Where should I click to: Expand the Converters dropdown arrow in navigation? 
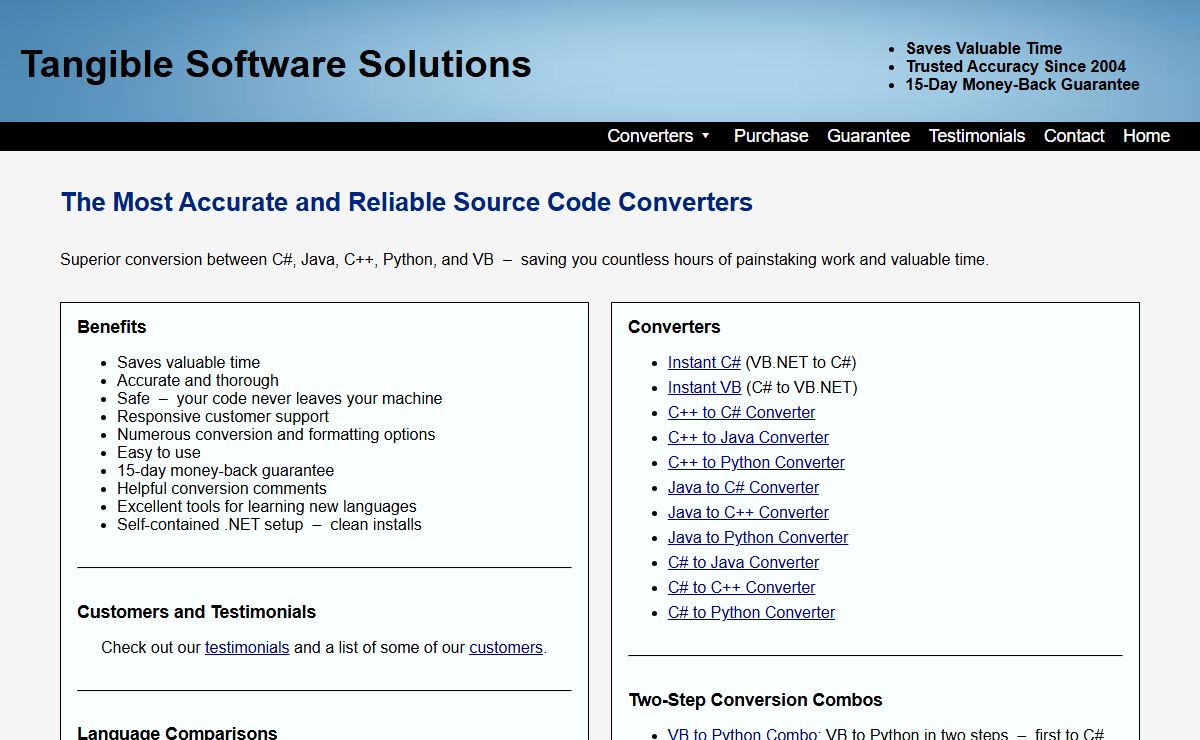click(705, 136)
